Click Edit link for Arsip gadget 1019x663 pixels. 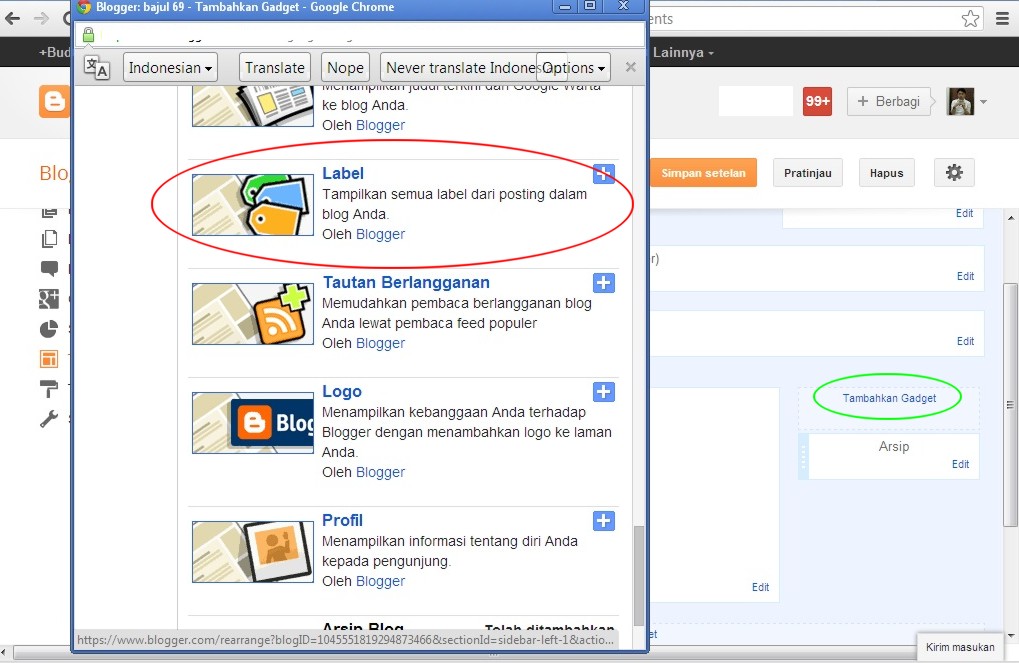tap(961, 464)
